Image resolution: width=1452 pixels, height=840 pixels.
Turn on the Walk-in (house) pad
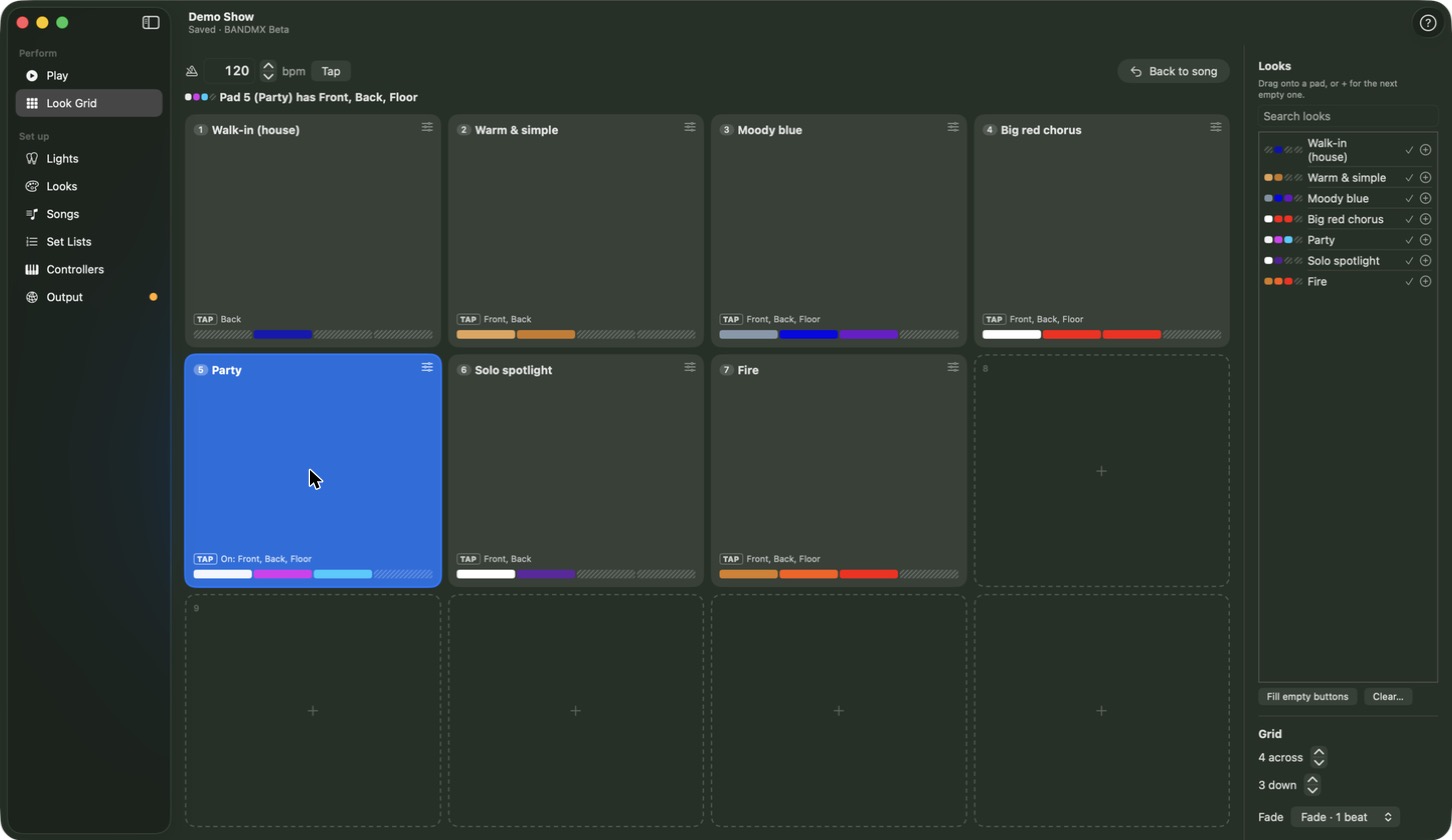313,230
